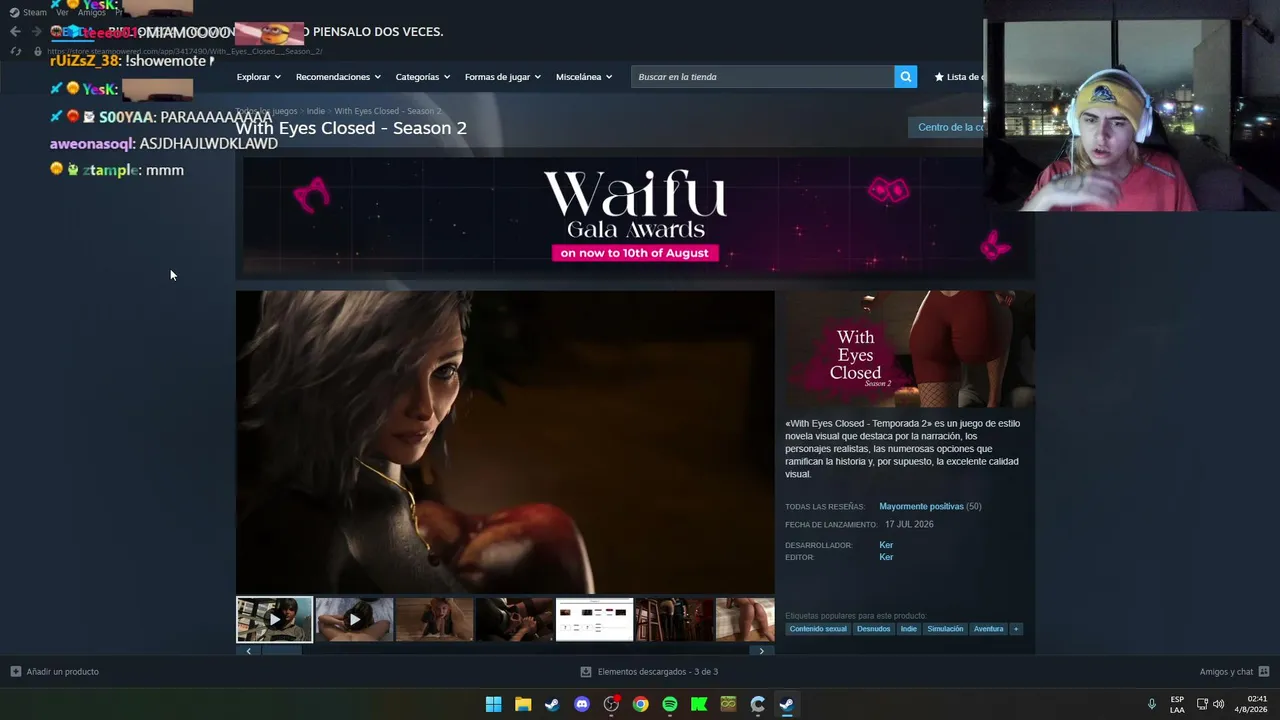The image size is (1280, 720).
Task: Open the editor Ker link
Action: [886, 557]
